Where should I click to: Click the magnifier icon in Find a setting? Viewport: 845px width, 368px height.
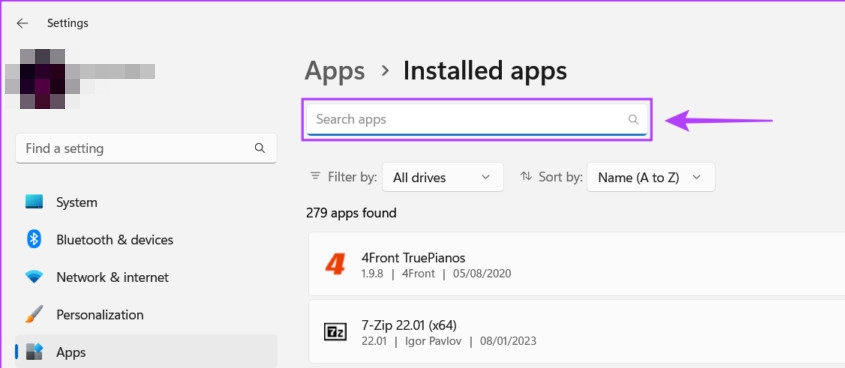[x=260, y=148]
